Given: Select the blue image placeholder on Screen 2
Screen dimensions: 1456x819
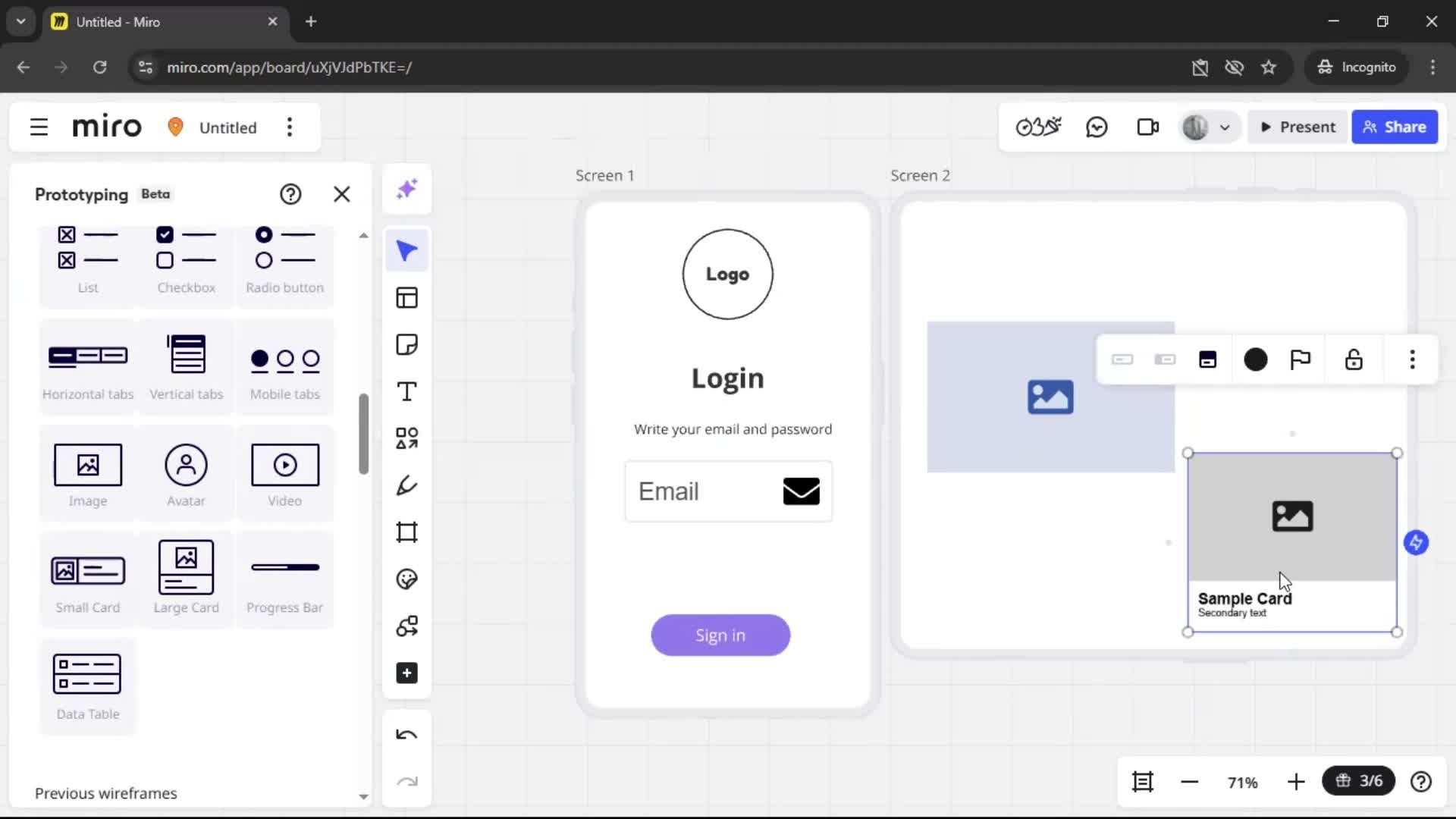Looking at the screenshot, I should pyautogui.click(x=1050, y=397).
